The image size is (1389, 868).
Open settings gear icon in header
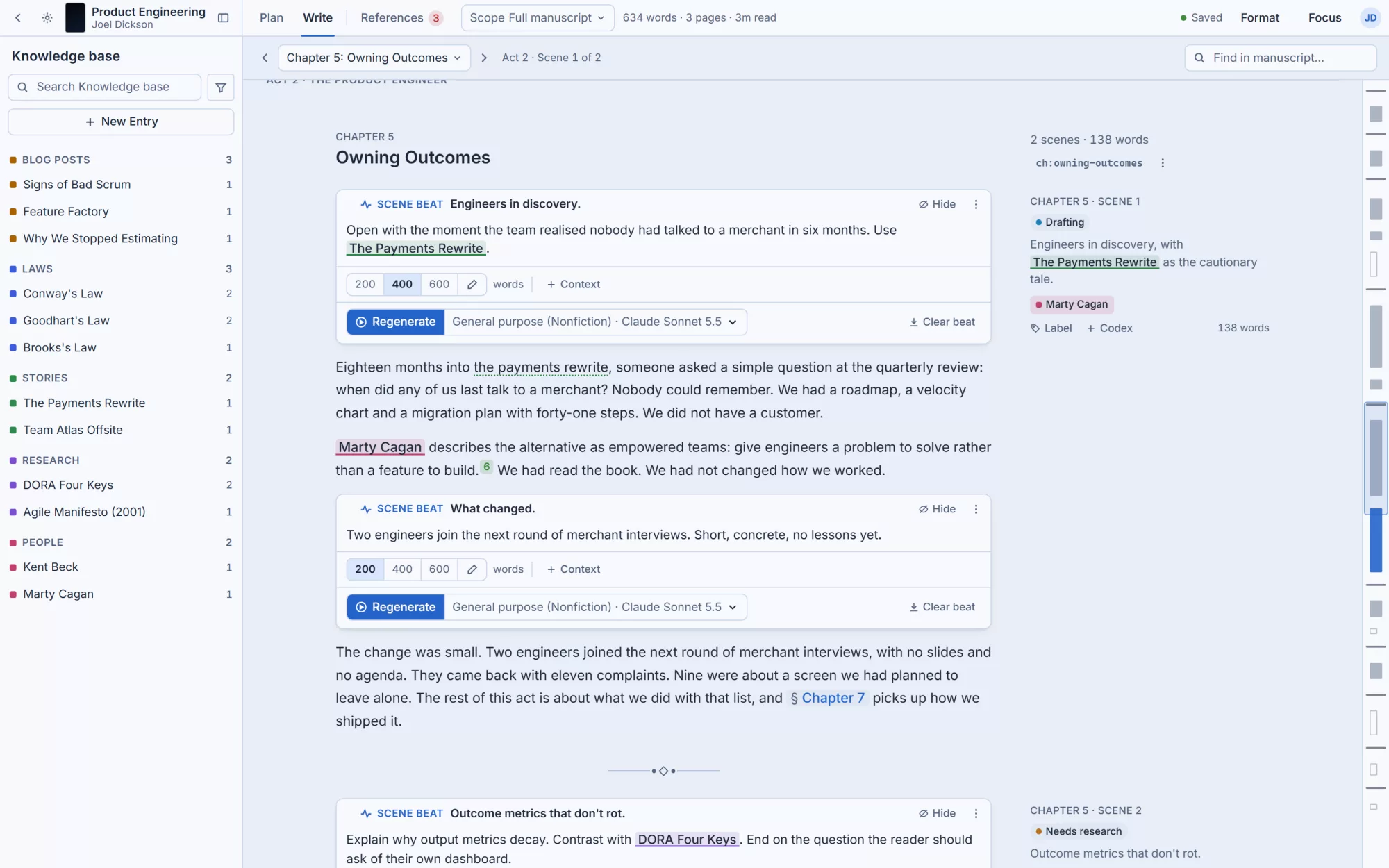click(x=47, y=18)
